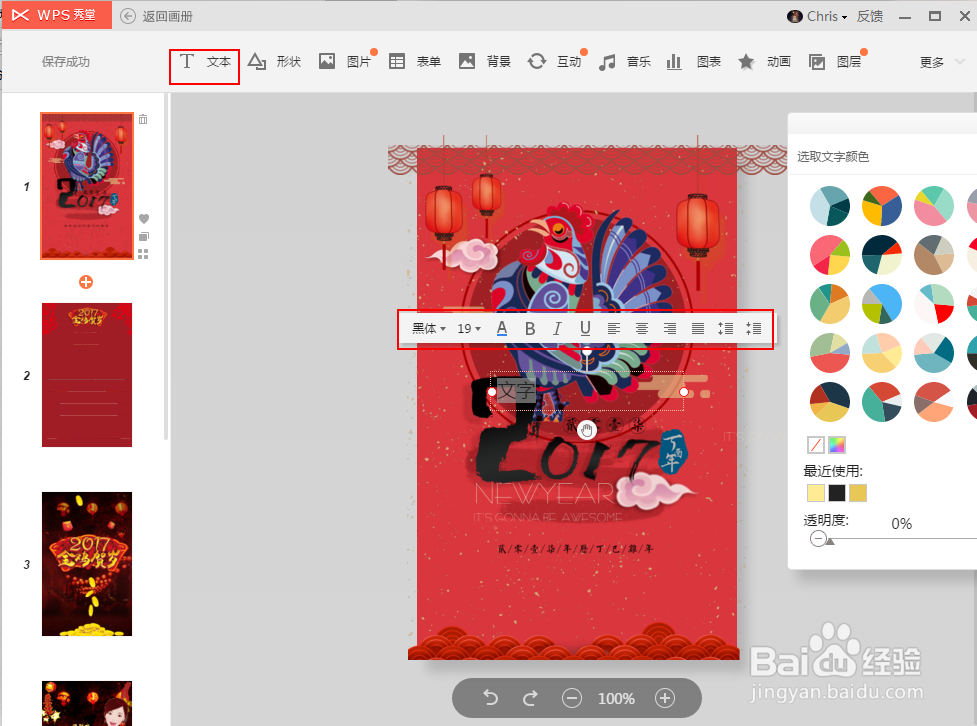Choose recent light yellow color swatch
Viewport: 977px width, 726px height.
coord(816,493)
